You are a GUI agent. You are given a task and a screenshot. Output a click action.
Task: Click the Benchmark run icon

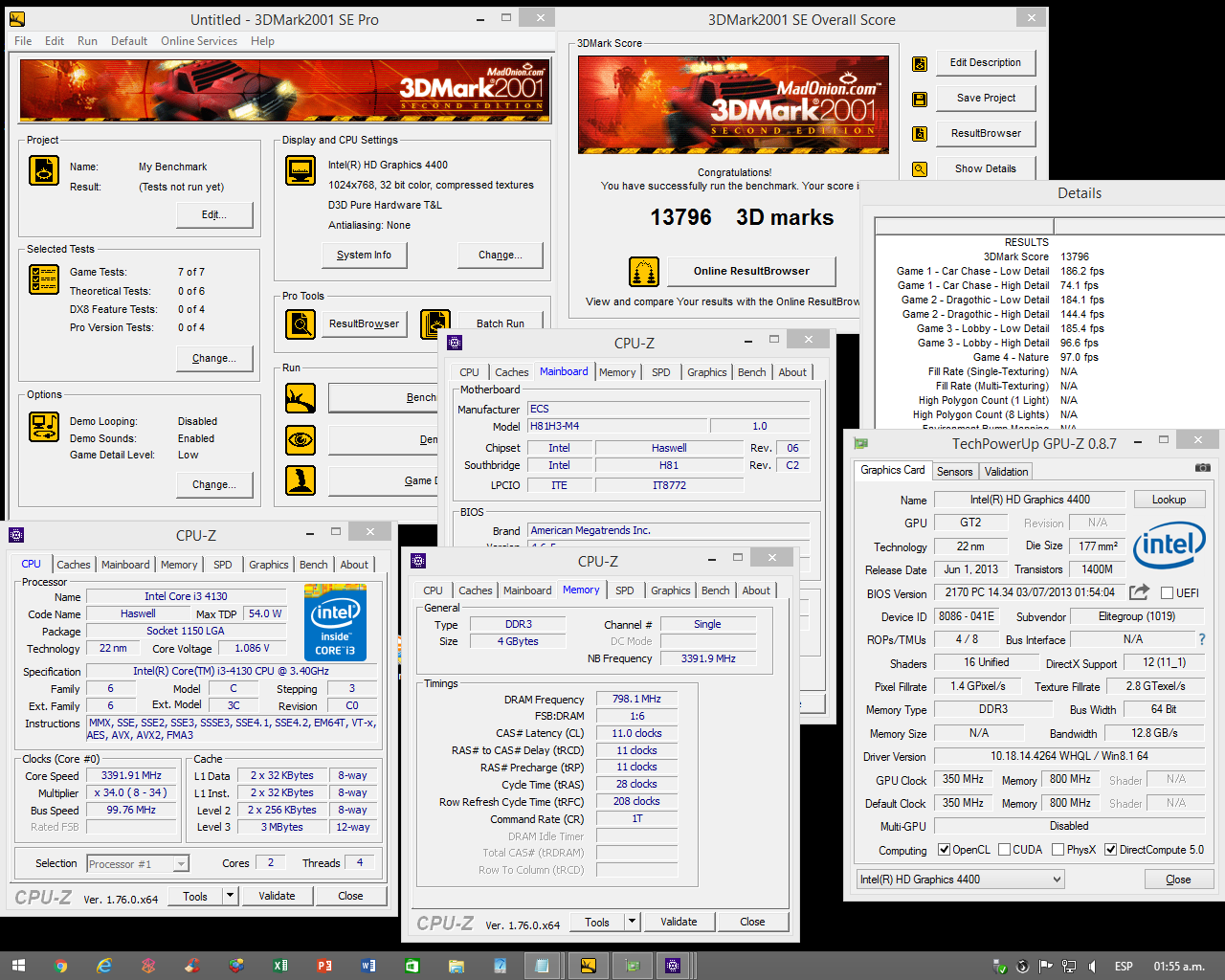coord(301,398)
